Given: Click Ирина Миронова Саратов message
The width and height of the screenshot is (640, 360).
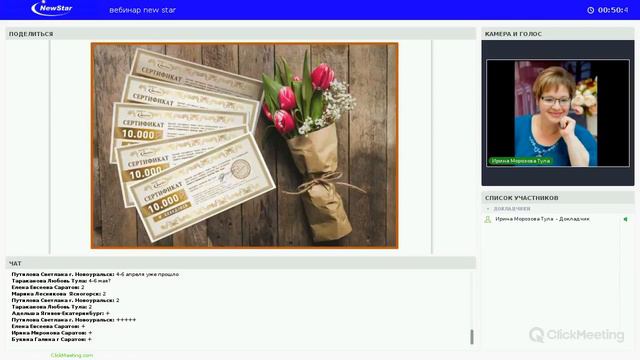Looking at the screenshot, I should pos(52,333).
